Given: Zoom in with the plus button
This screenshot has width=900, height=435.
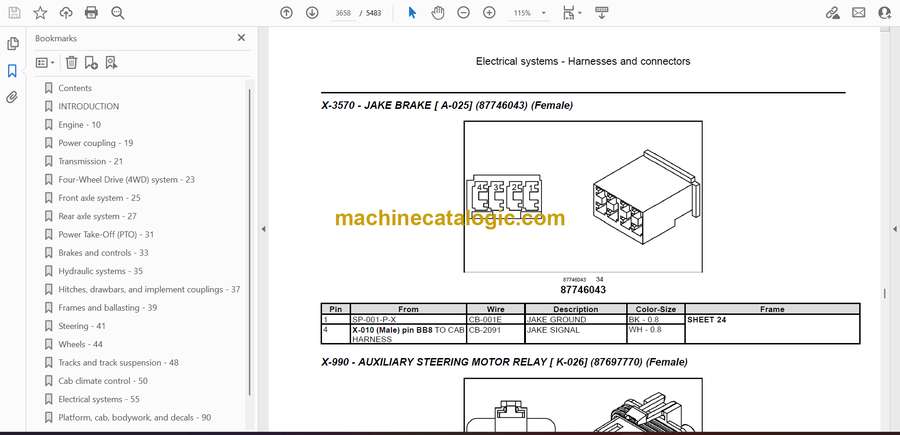Looking at the screenshot, I should (x=489, y=13).
